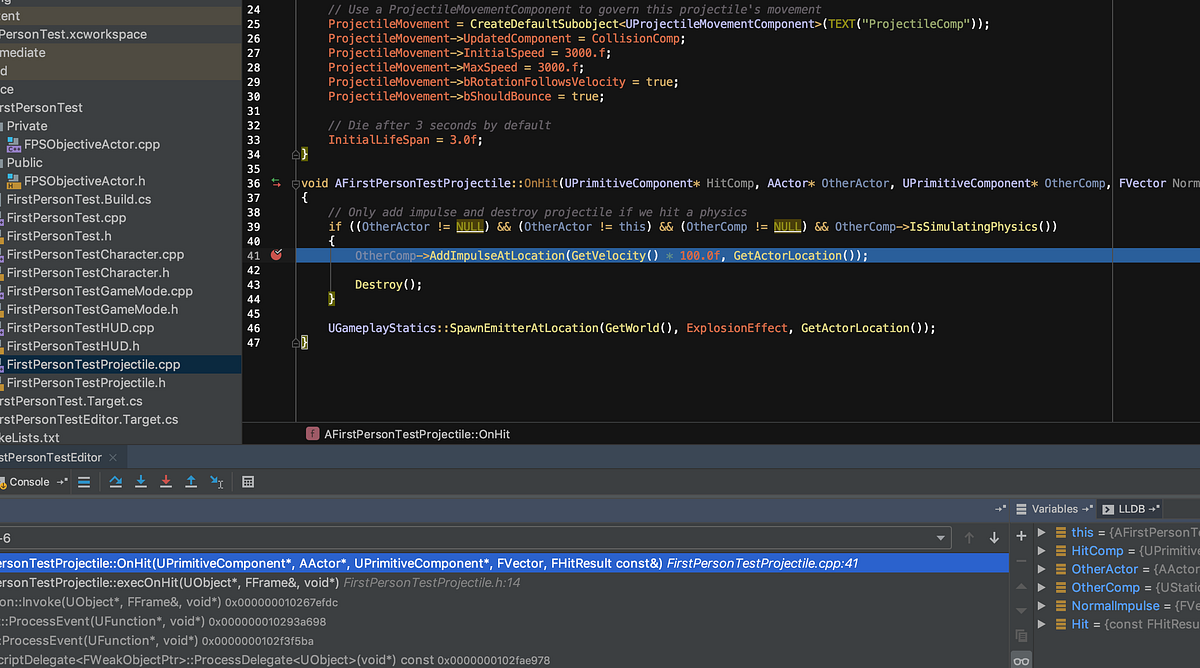
Task: Use the Smart Step Into icon
Action: (217, 481)
